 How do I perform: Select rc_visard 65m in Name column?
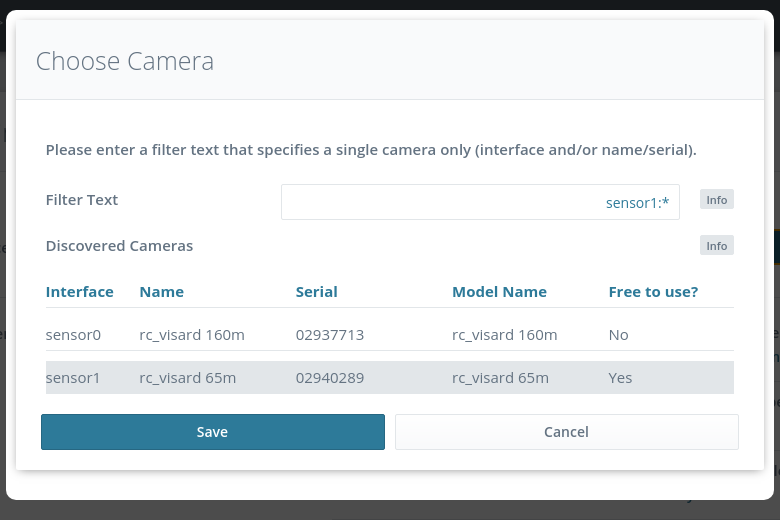(188, 378)
